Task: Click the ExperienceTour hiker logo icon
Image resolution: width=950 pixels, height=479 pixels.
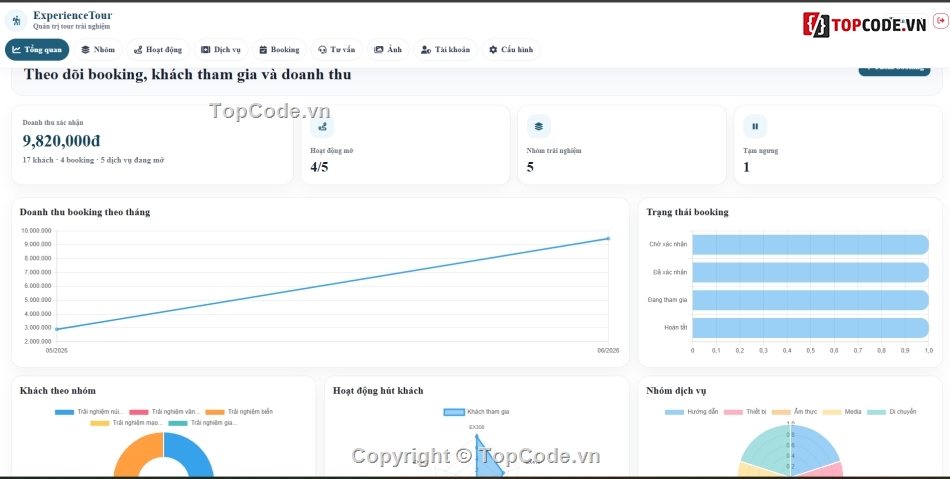Action: coord(16,21)
